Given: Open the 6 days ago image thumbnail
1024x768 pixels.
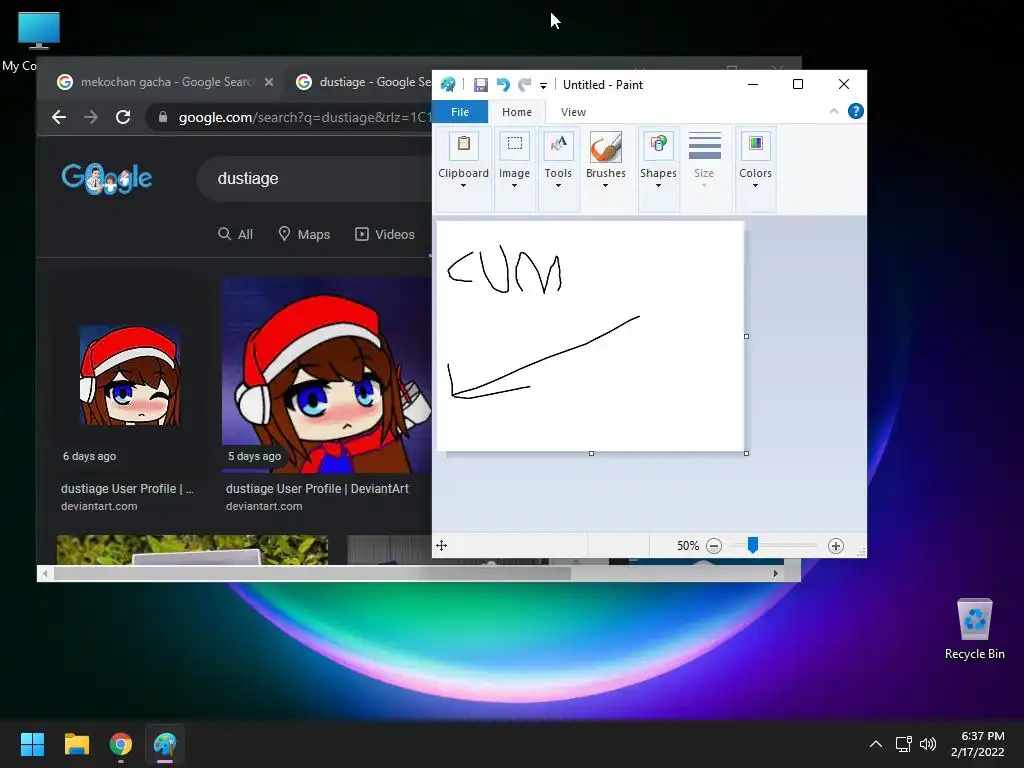Looking at the screenshot, I should (x=130, y=376).
